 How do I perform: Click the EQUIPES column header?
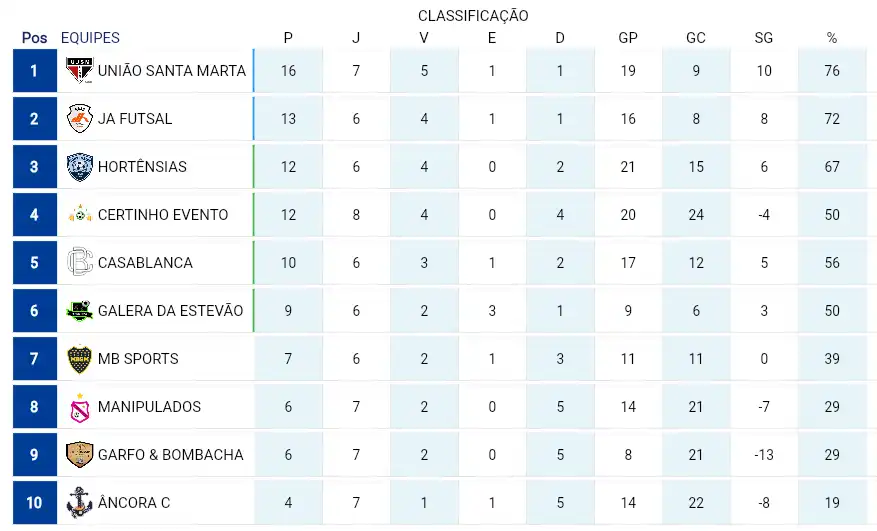[90, 37]
